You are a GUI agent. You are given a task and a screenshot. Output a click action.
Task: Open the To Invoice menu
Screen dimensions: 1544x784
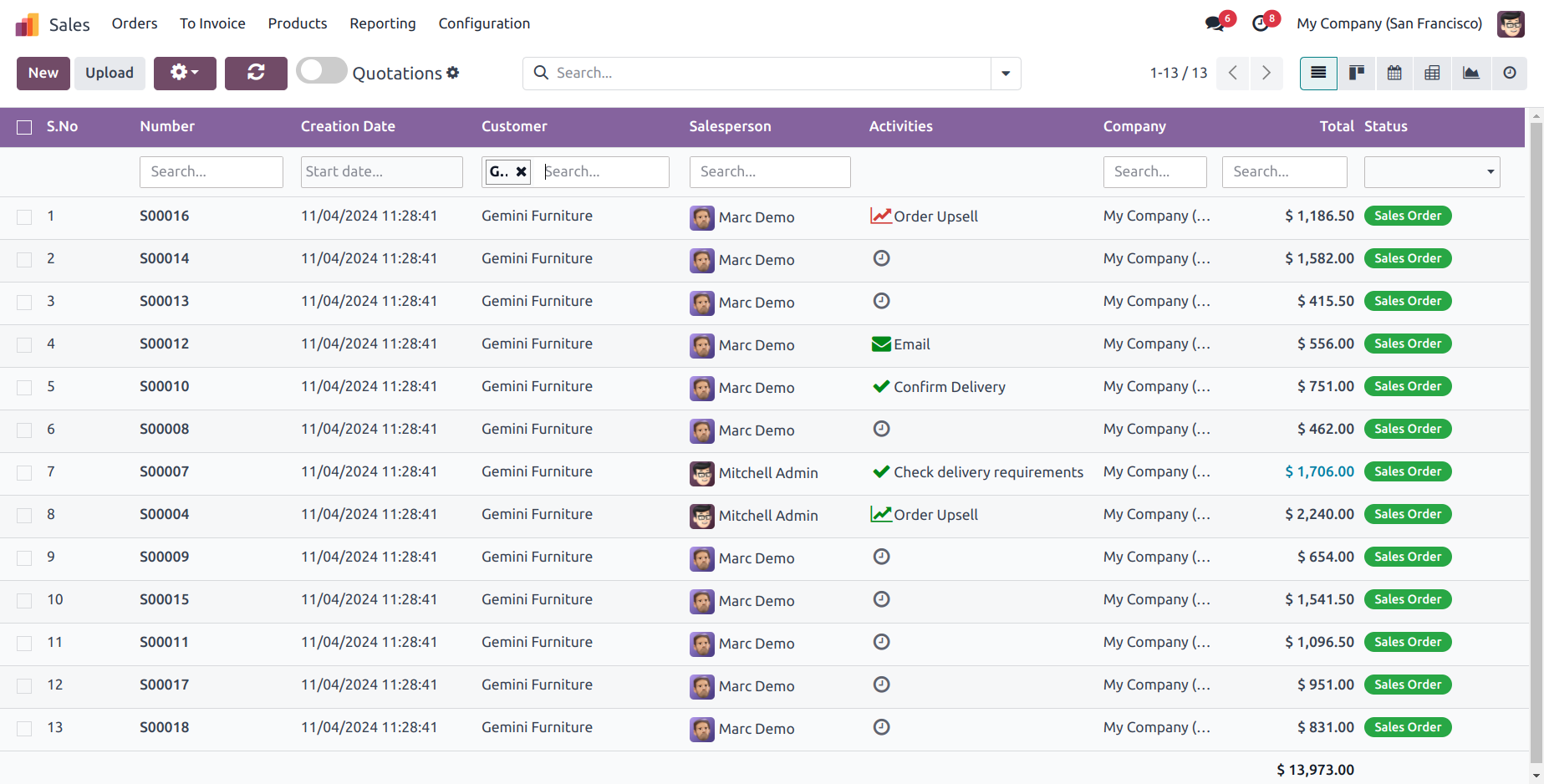212,23
